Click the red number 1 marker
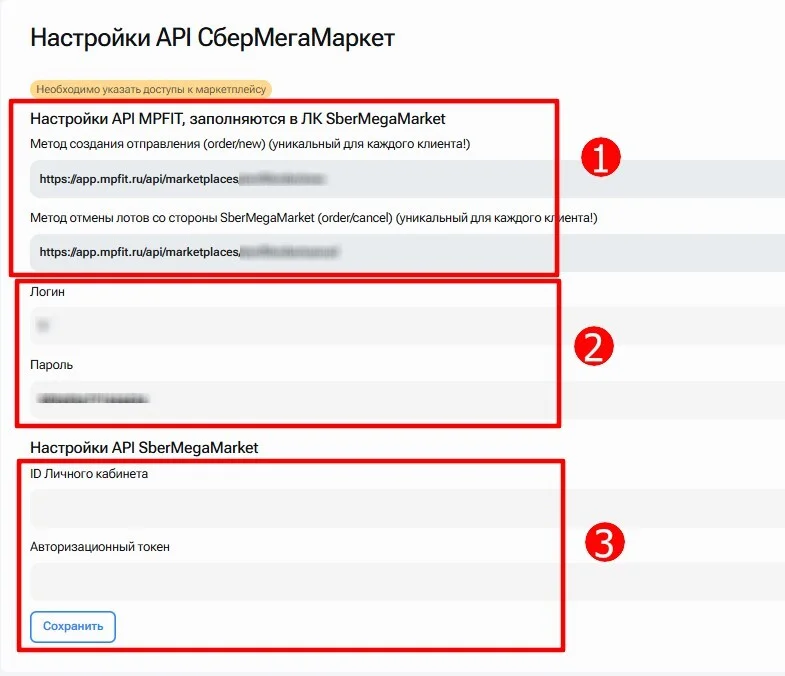785x676 pixels. [x=601, y=157]
